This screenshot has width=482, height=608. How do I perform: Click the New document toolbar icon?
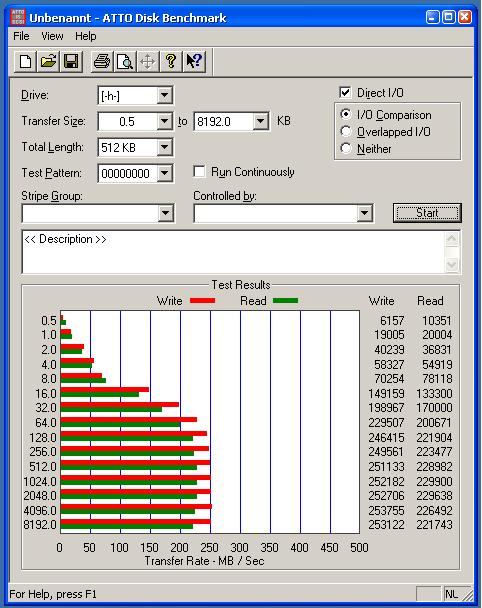click(x=25, y=61)
